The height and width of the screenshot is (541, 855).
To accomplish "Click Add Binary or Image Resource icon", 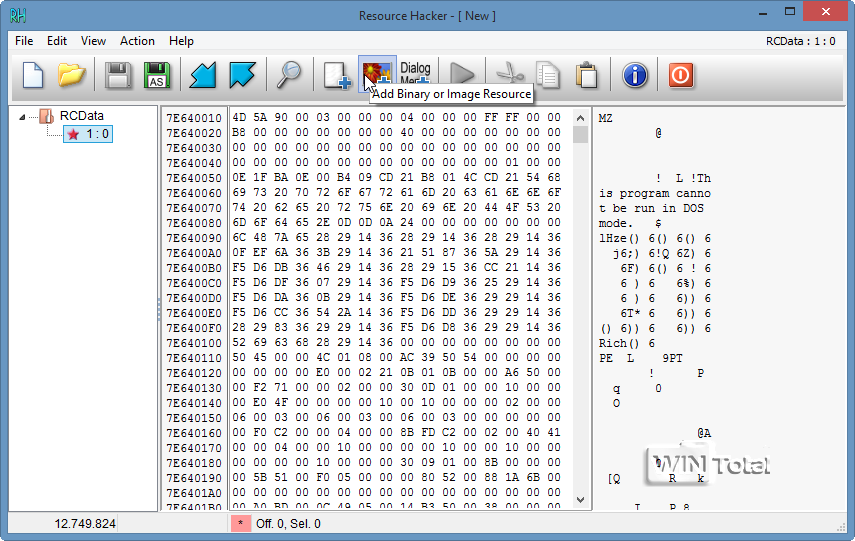I will (x=377, y=74).
